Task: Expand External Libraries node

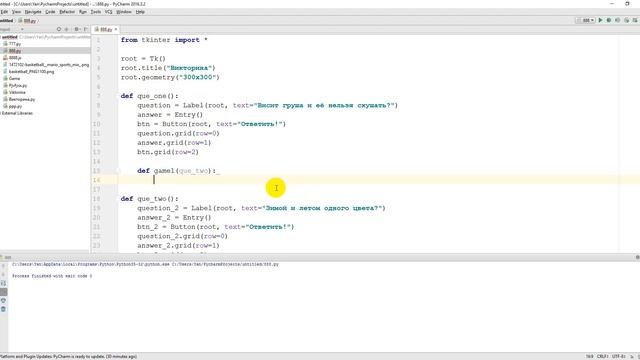Action: 16,113
